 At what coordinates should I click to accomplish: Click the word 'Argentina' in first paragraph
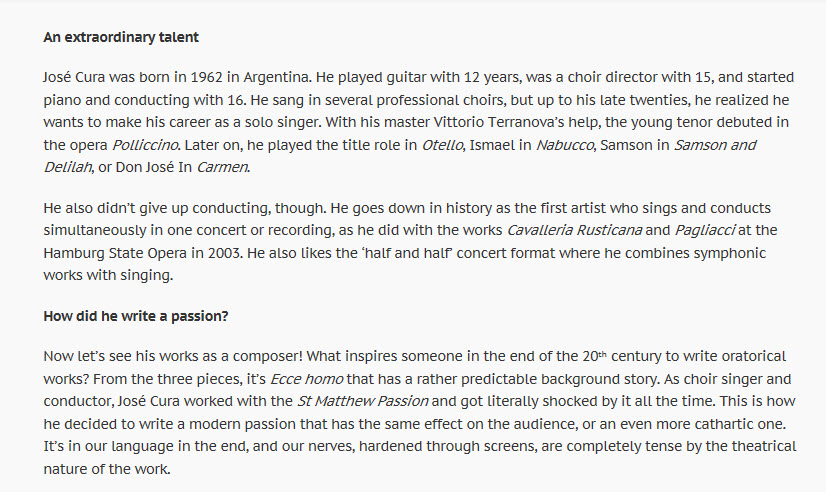pyautogui.click(x=276, y=77)
